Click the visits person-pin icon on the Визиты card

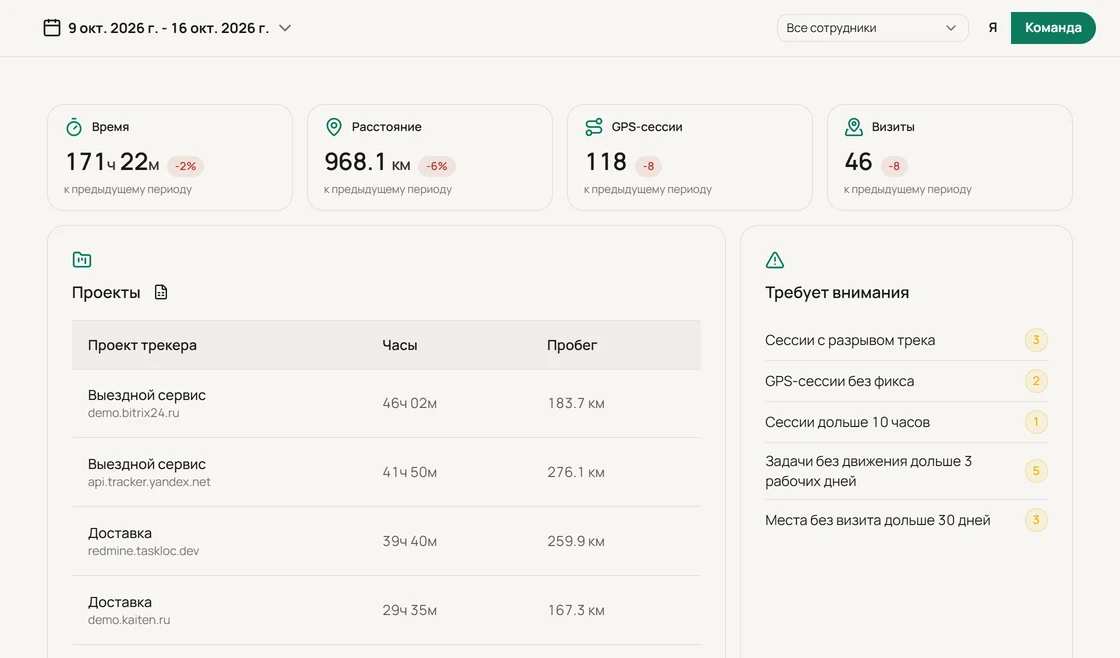click(x=854, y=127)
